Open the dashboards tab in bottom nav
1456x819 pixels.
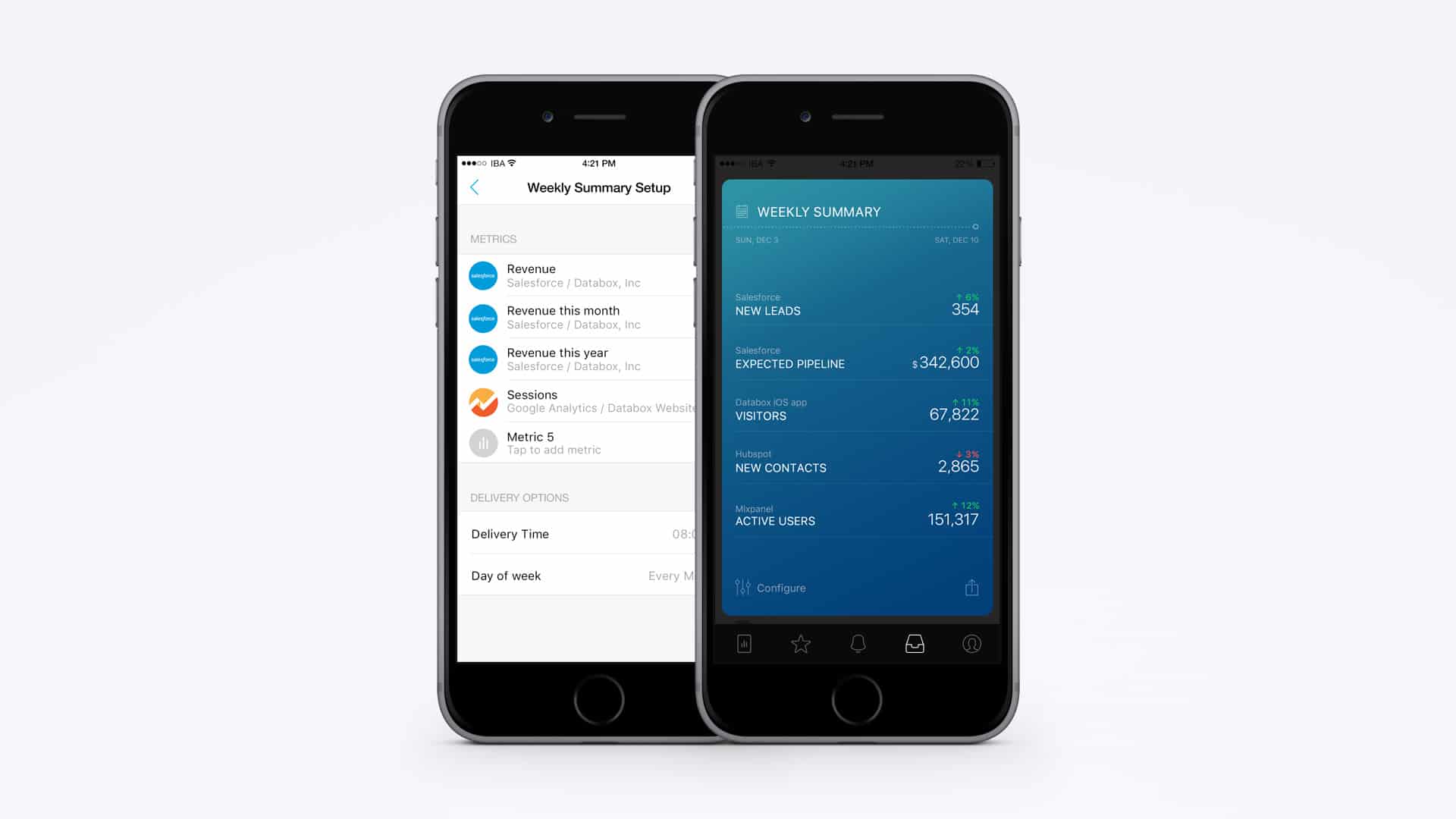click(x=743, y=643)
